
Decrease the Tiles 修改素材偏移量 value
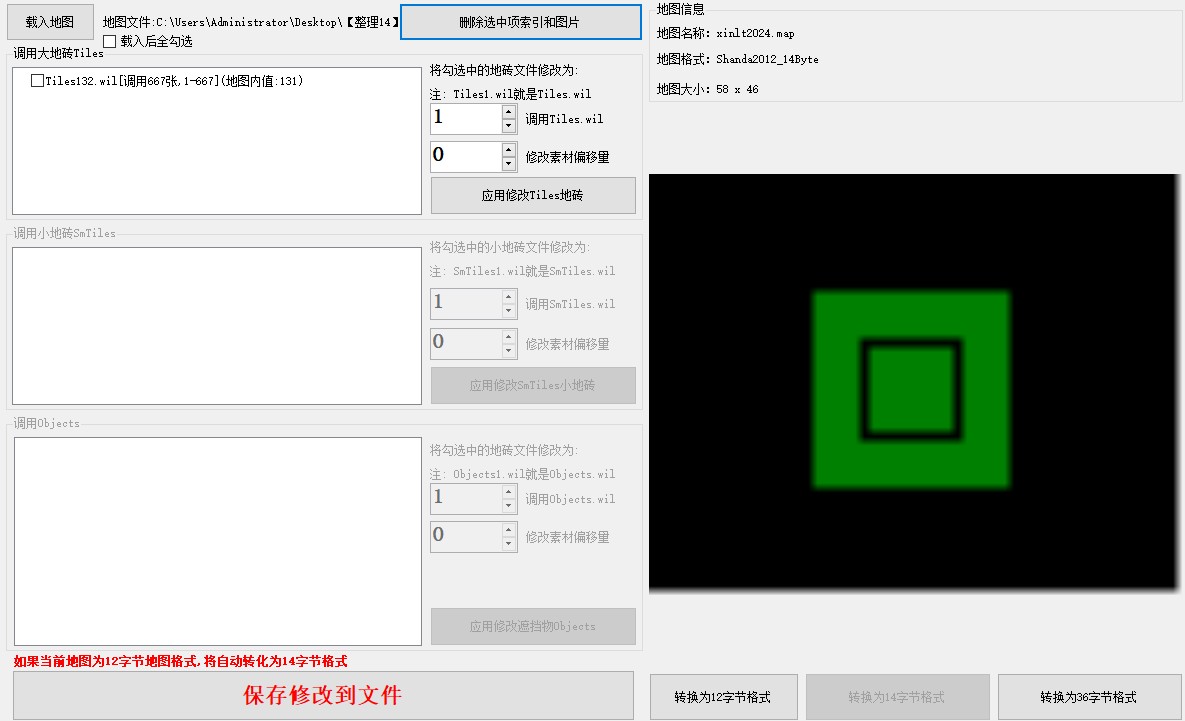509,163
